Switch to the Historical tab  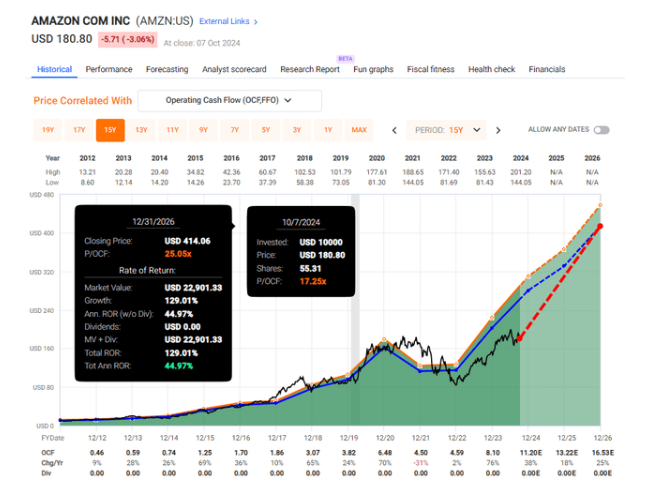pyautogui.click(x=55, y=69)
